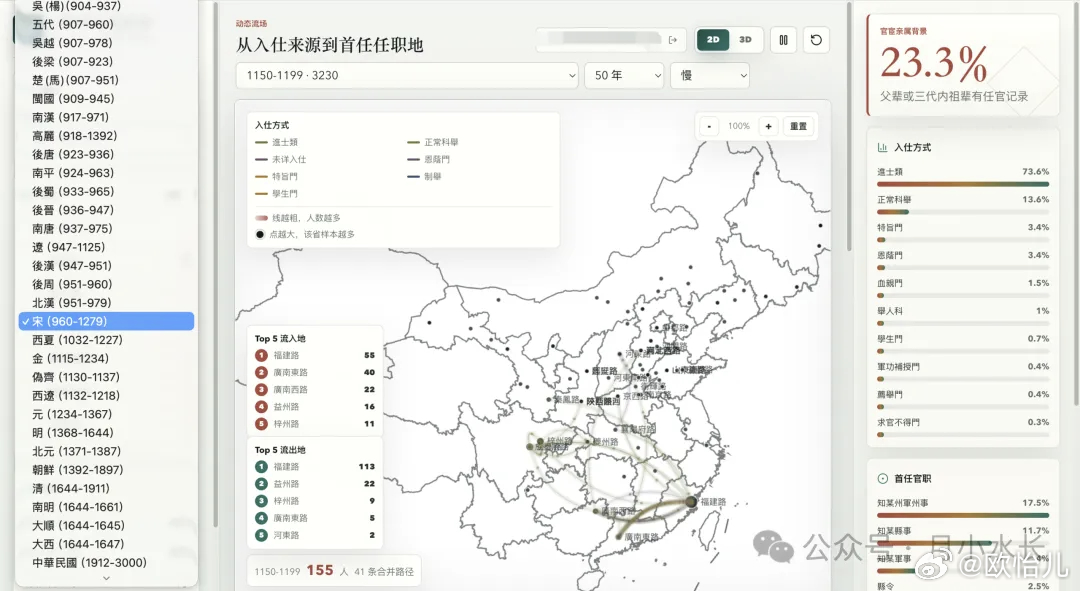Viewport: 1080px width, 591px height.
Task: Click the 福建路 outflow rank 1 badge
Action: click(261, 466)
